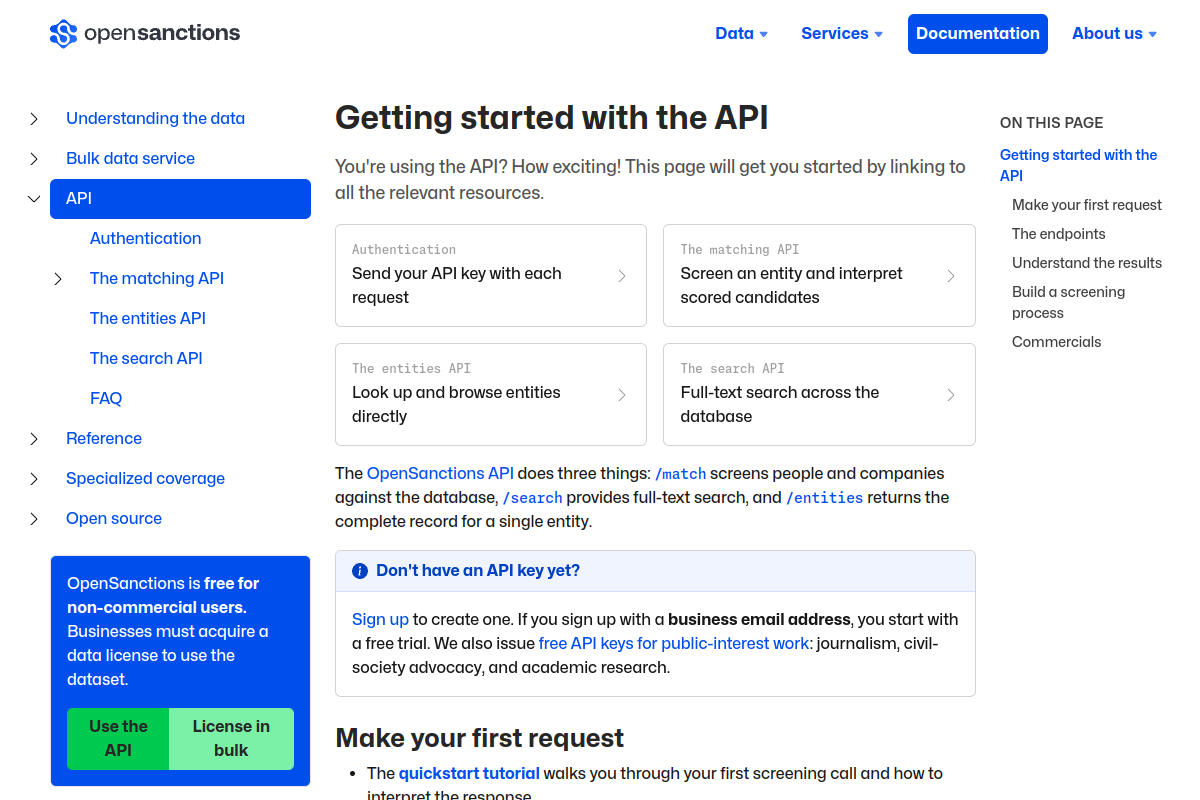The height and width of the screenshot is (800, 1200).
Task: Expand the Reference section chevron
Action: click(34, 439)
